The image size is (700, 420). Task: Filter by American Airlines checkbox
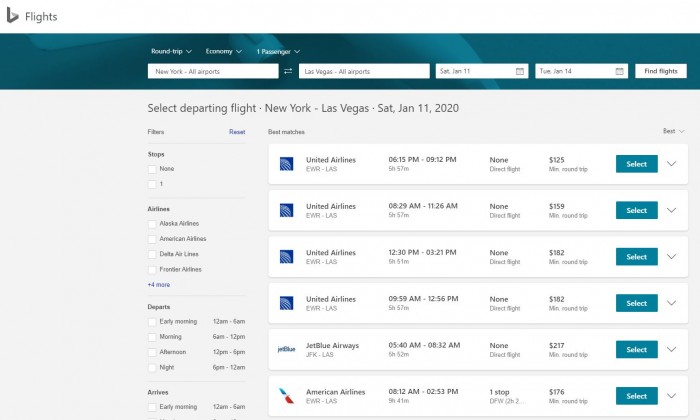pyautogui.click(x=152, y=239)
